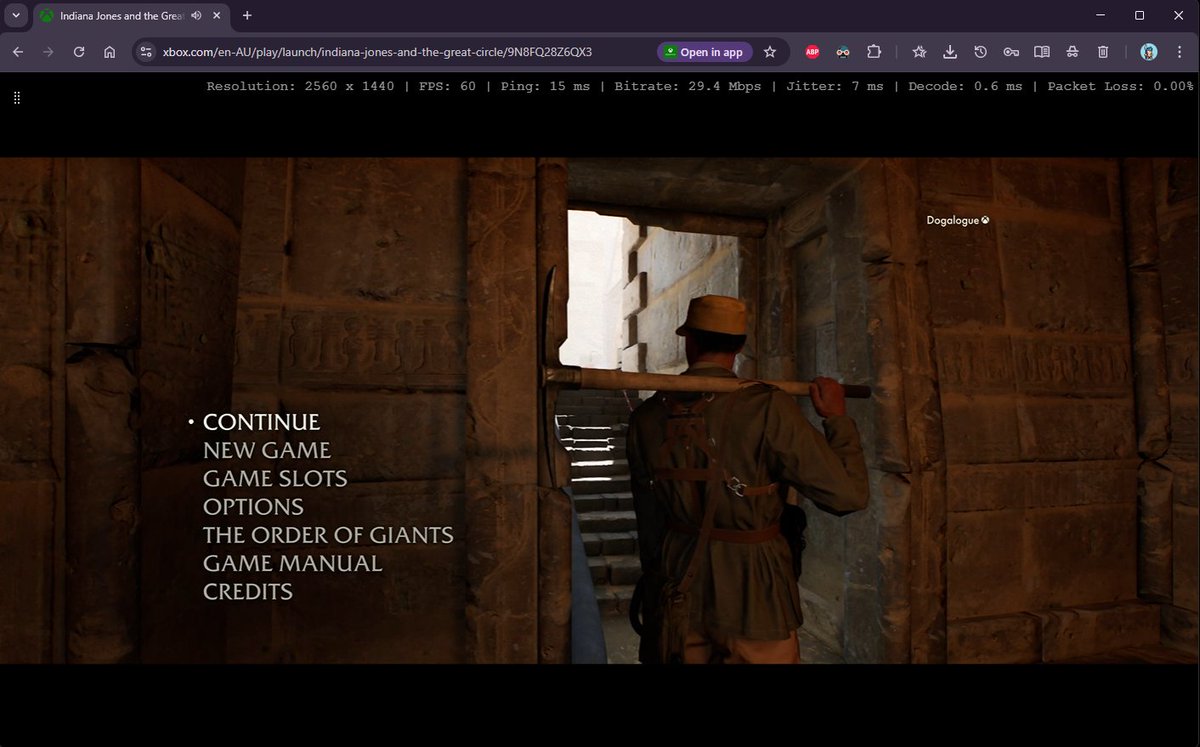
Task: Open the Extensions puzzle menu
Action: pyautogui.click(x=874, y=52)
